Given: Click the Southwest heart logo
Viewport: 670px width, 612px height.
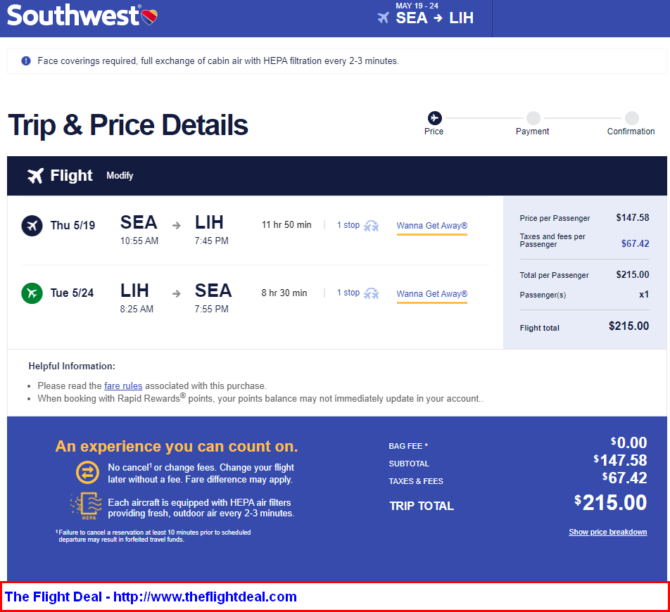Looking at the screenshot, I should click(150, 17).
